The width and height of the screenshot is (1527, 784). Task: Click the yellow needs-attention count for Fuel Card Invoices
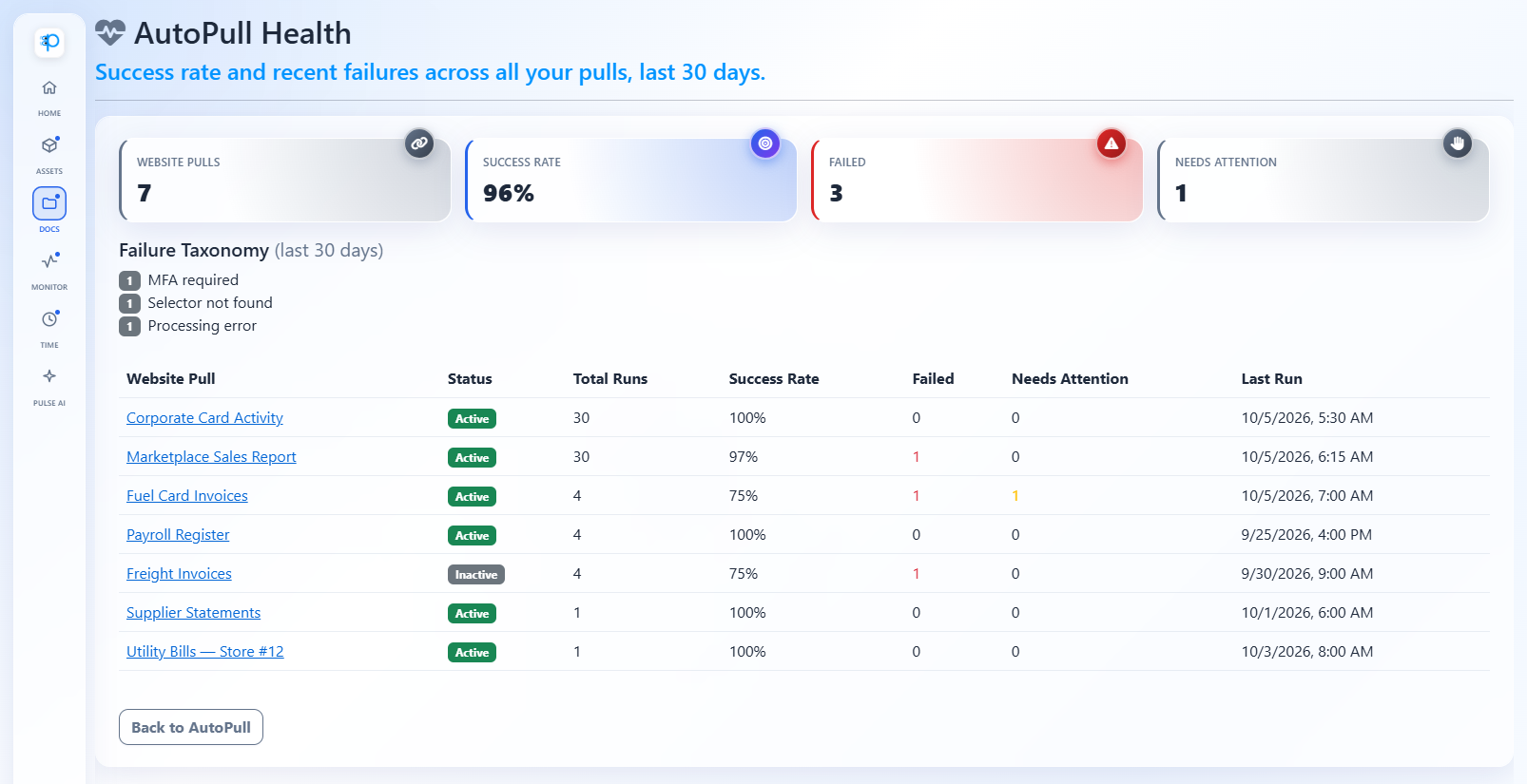click(x=1015, y=496)
